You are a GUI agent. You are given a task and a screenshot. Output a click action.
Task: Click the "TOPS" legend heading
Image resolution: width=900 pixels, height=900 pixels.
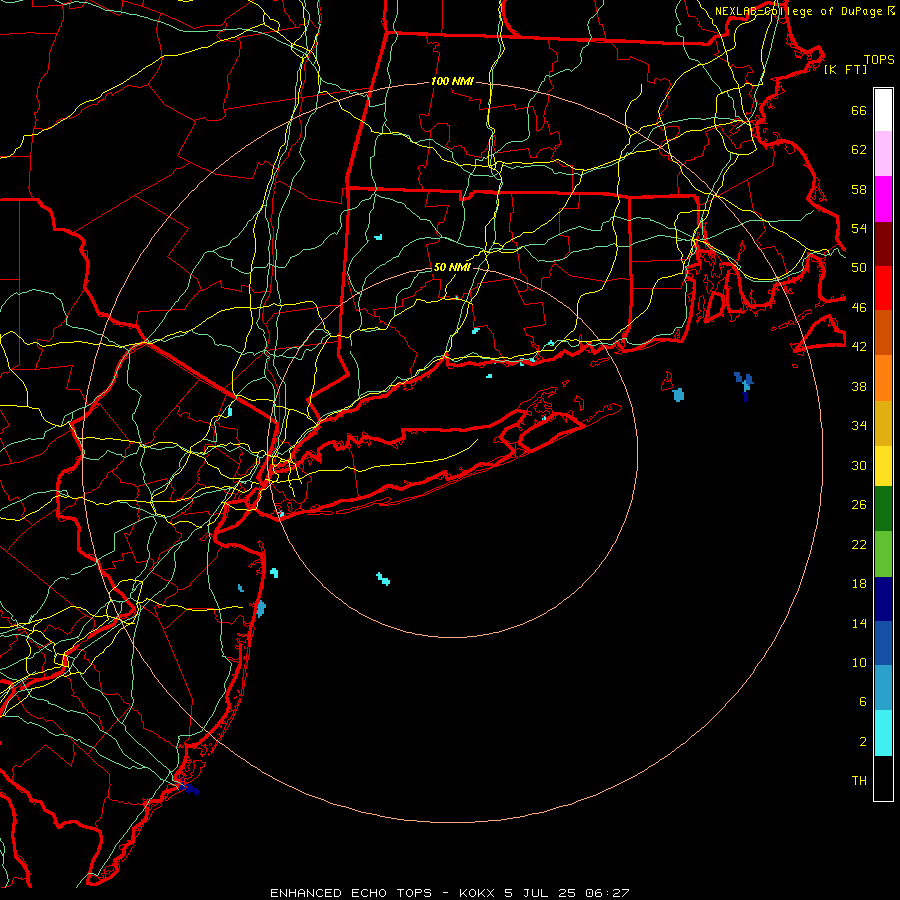pos(879,60)
